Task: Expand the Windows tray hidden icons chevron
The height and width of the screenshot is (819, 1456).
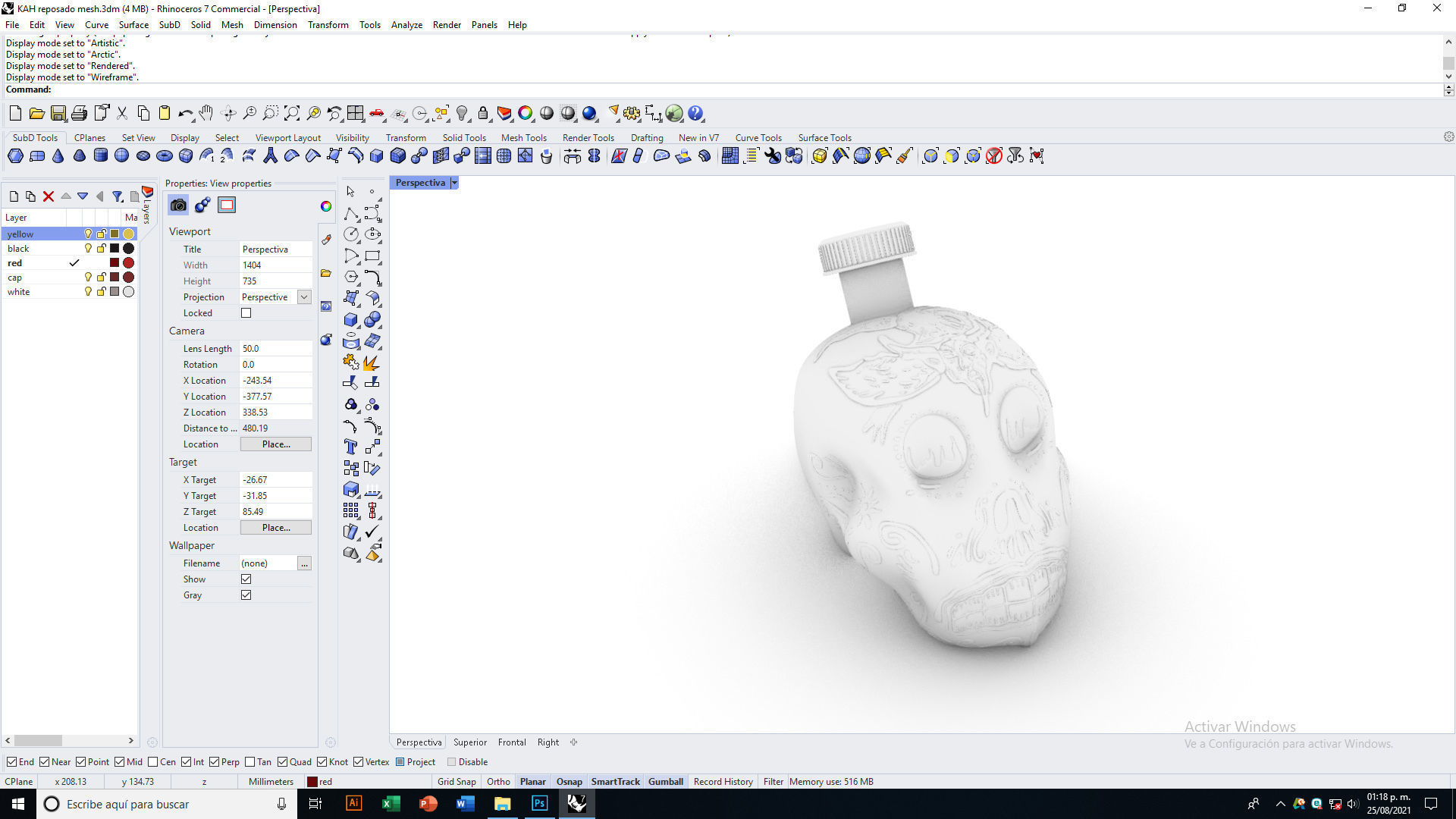Action: coord(1281,804)
